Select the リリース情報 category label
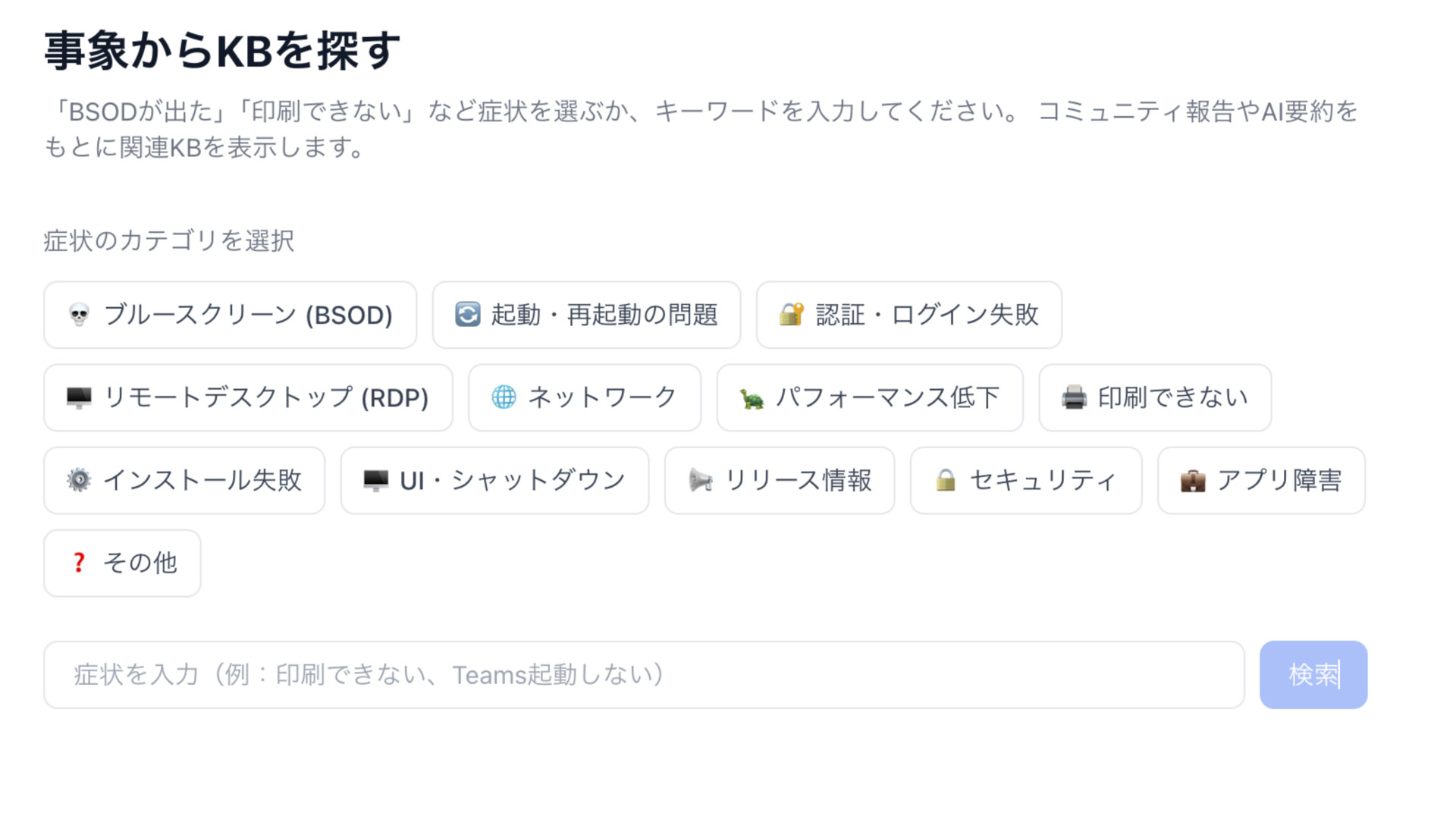The height and width of the screenshot is (835, 1456). 798,480
